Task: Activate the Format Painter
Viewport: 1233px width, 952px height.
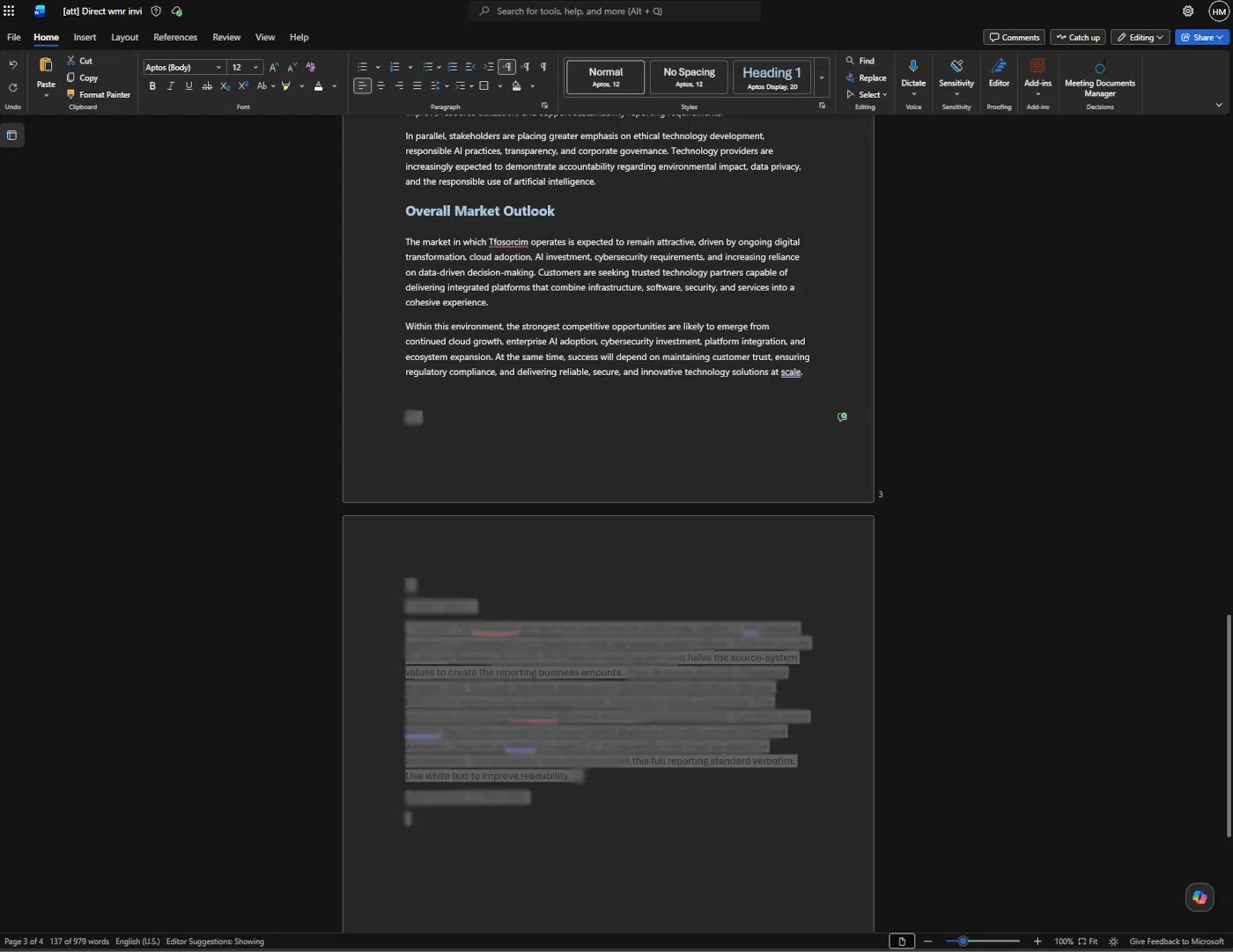Action: pyautogui.click(x=98, y=94)
